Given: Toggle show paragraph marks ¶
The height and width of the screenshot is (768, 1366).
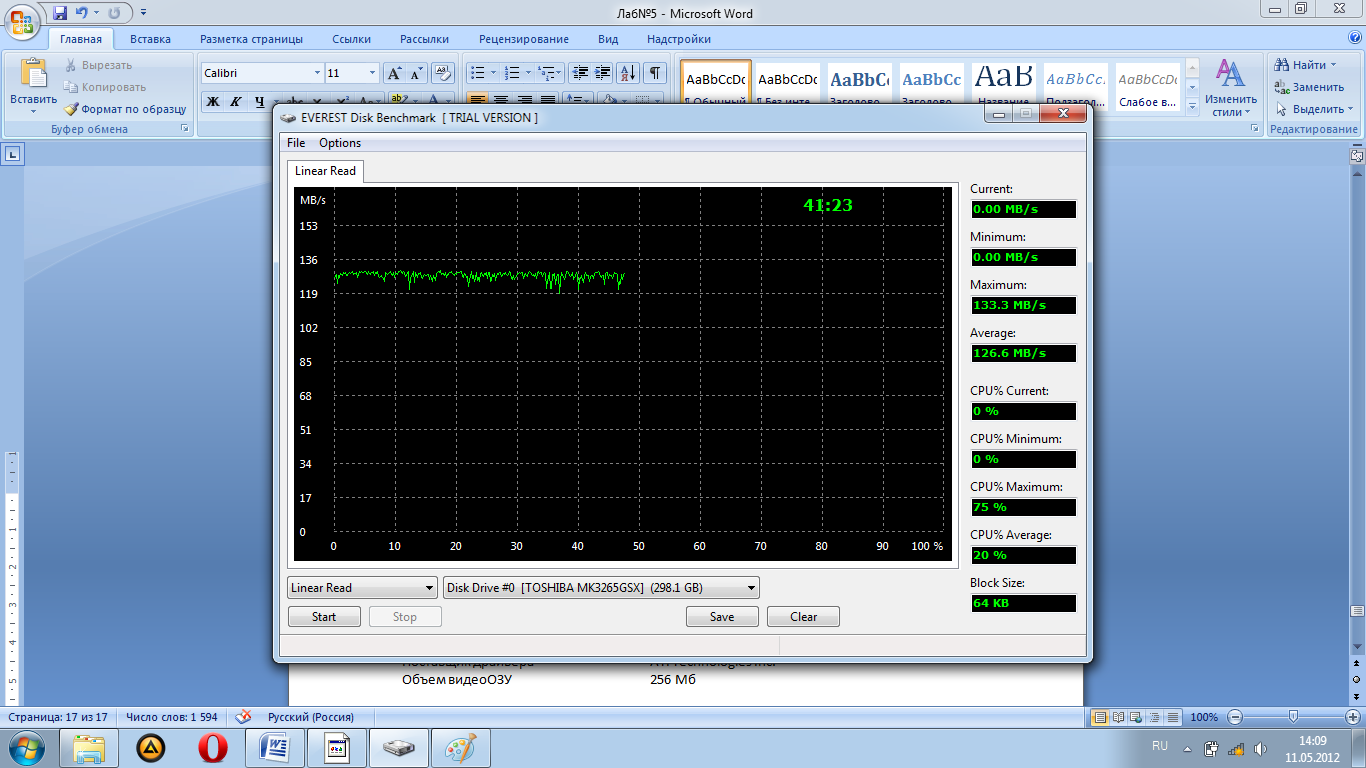Looking at the screenshot, I should tap(655, 73).
